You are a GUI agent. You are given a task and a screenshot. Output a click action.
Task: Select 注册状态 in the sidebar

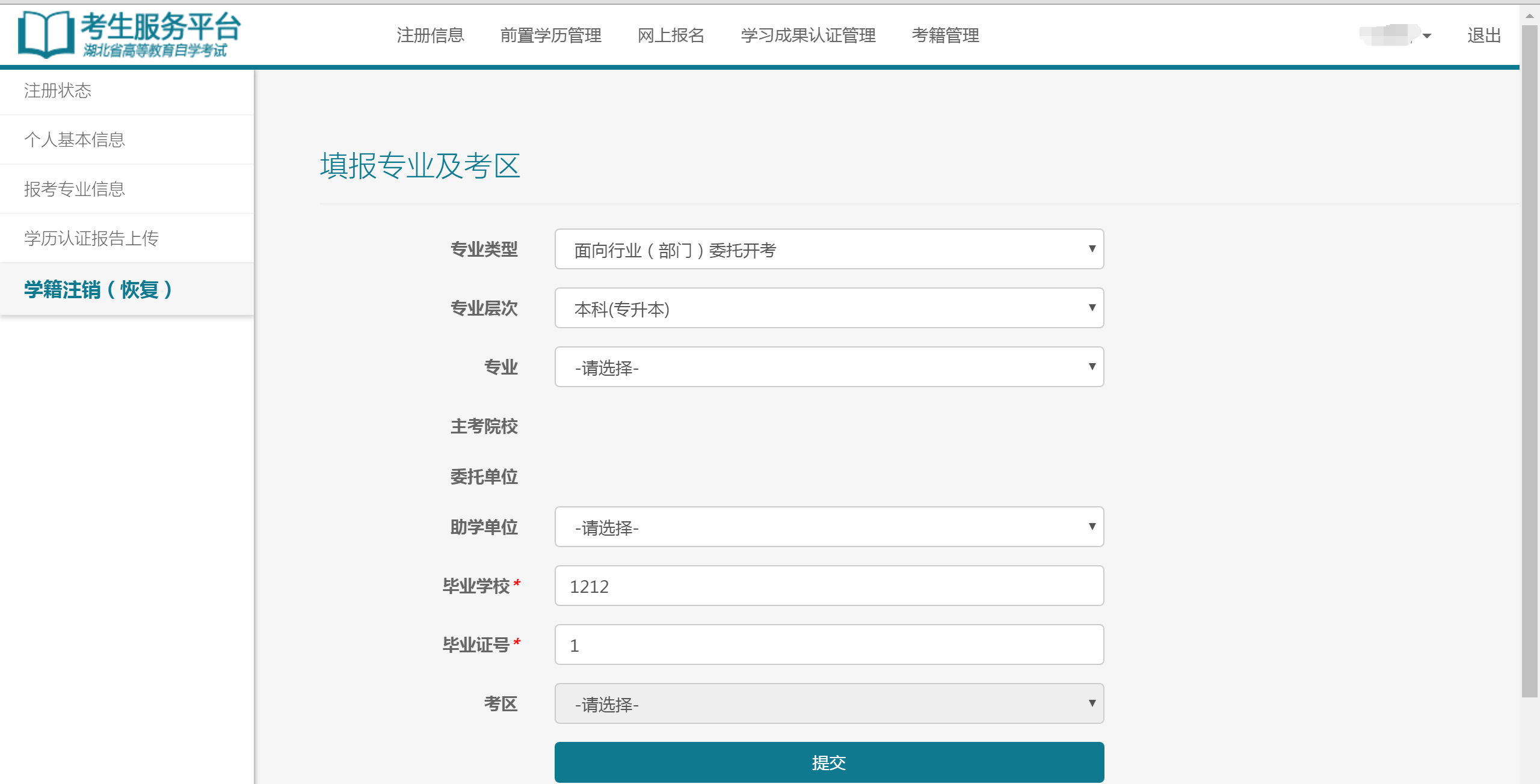tap(127, 91)
